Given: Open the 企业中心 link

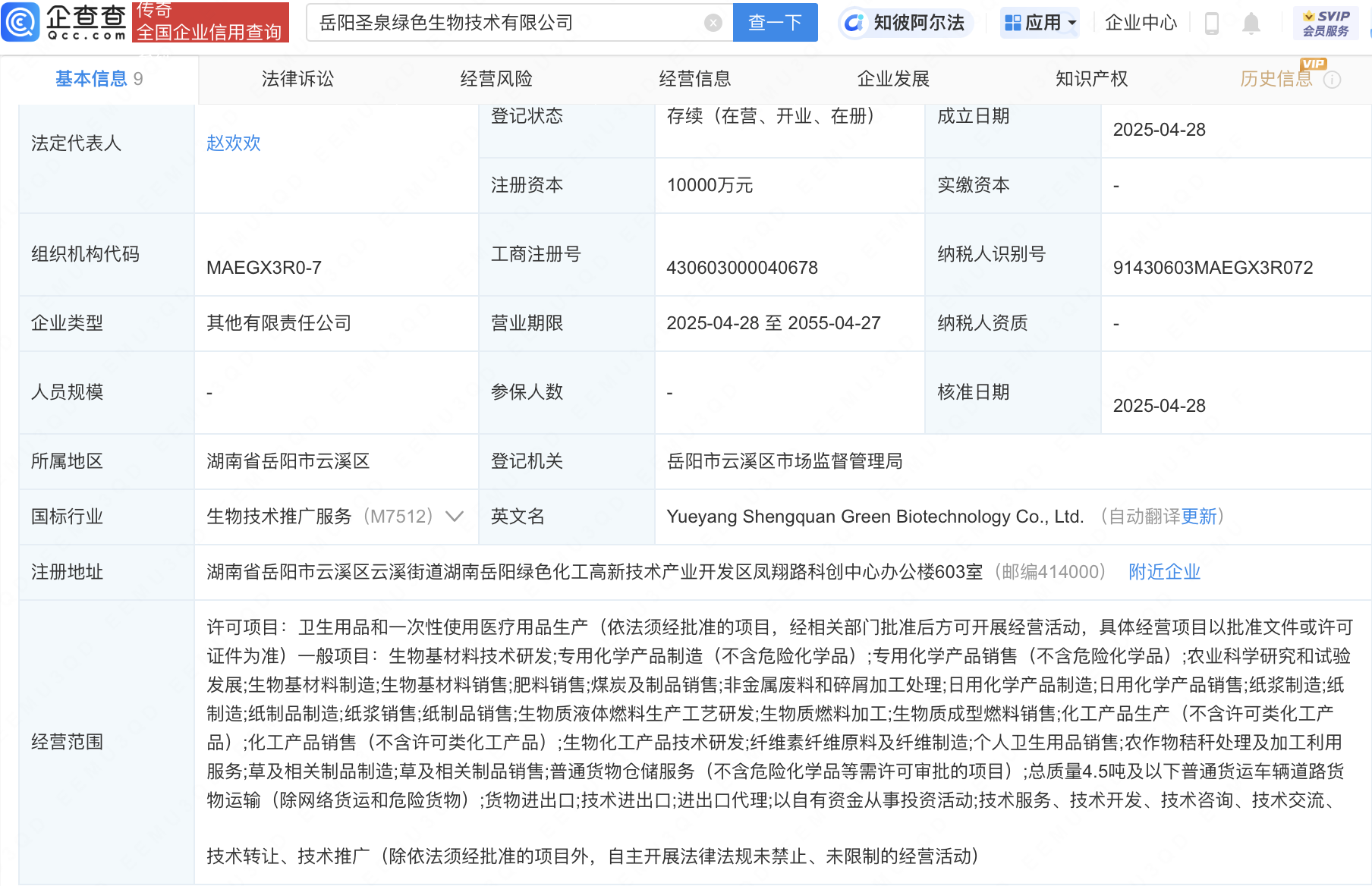Looking at the screenshot, I should click(1141, 23).
